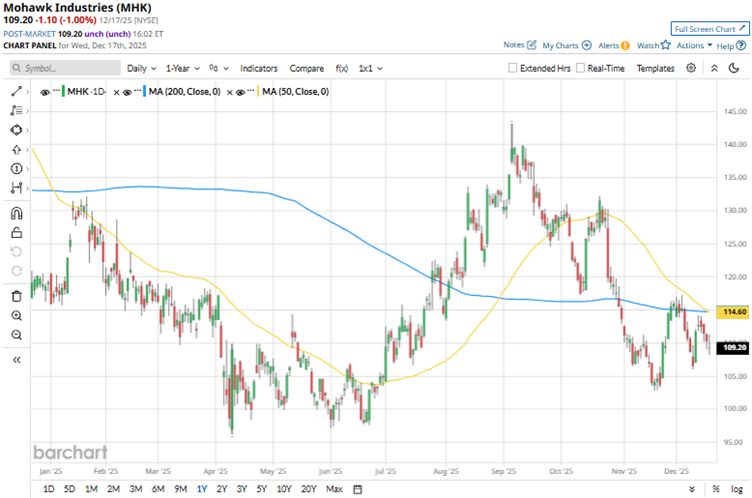Select the 3M time range
The image size is (752, 498).
[x=136, y=489]
